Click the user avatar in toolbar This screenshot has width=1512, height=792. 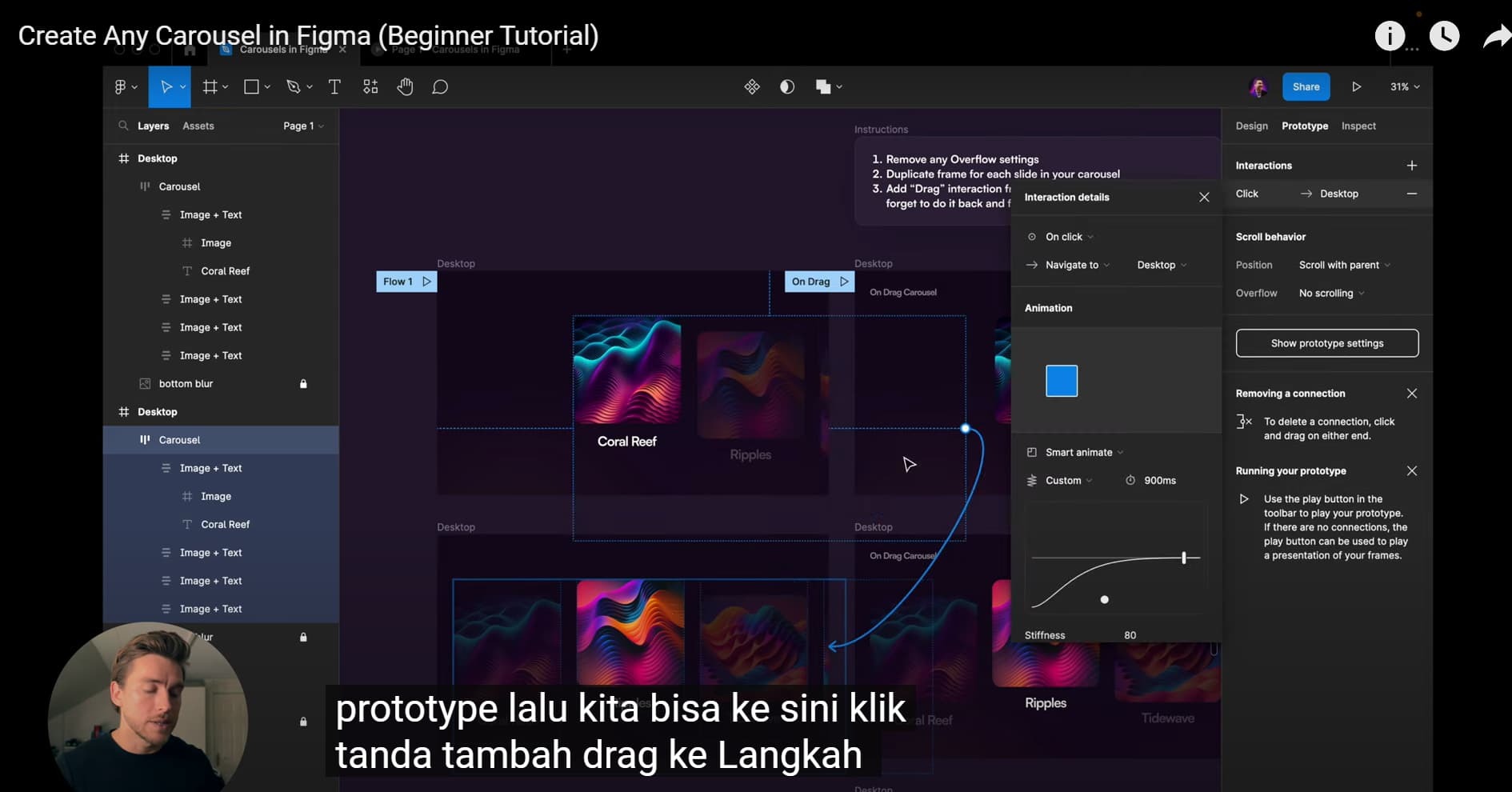coord(1258,86)
